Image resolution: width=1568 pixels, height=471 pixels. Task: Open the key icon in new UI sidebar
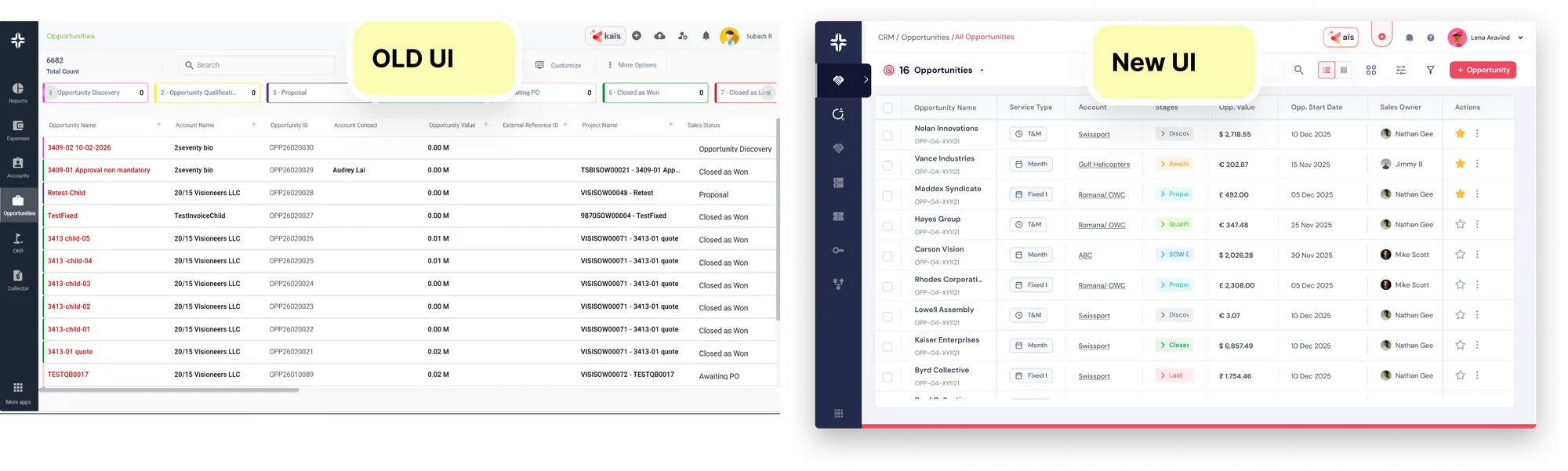(838, 250)
